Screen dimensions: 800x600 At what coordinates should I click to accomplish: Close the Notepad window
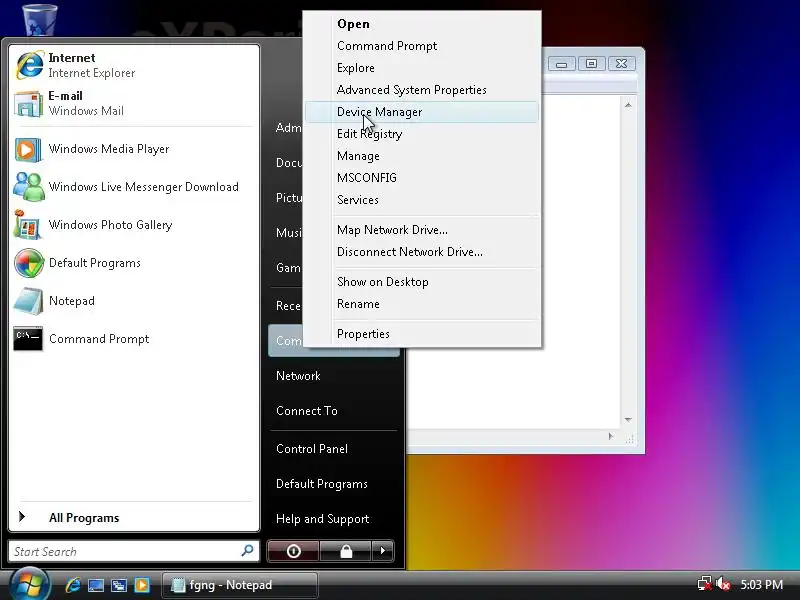pos(621,64)
